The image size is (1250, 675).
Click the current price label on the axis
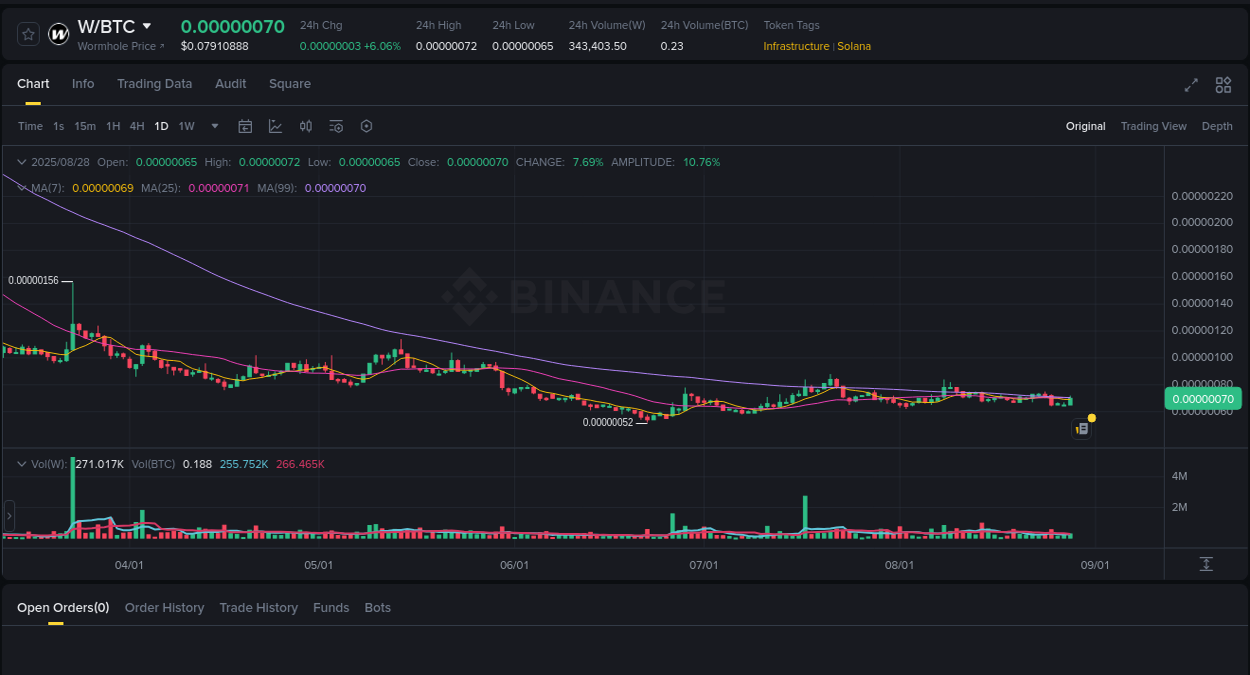tap(1202, 398)
